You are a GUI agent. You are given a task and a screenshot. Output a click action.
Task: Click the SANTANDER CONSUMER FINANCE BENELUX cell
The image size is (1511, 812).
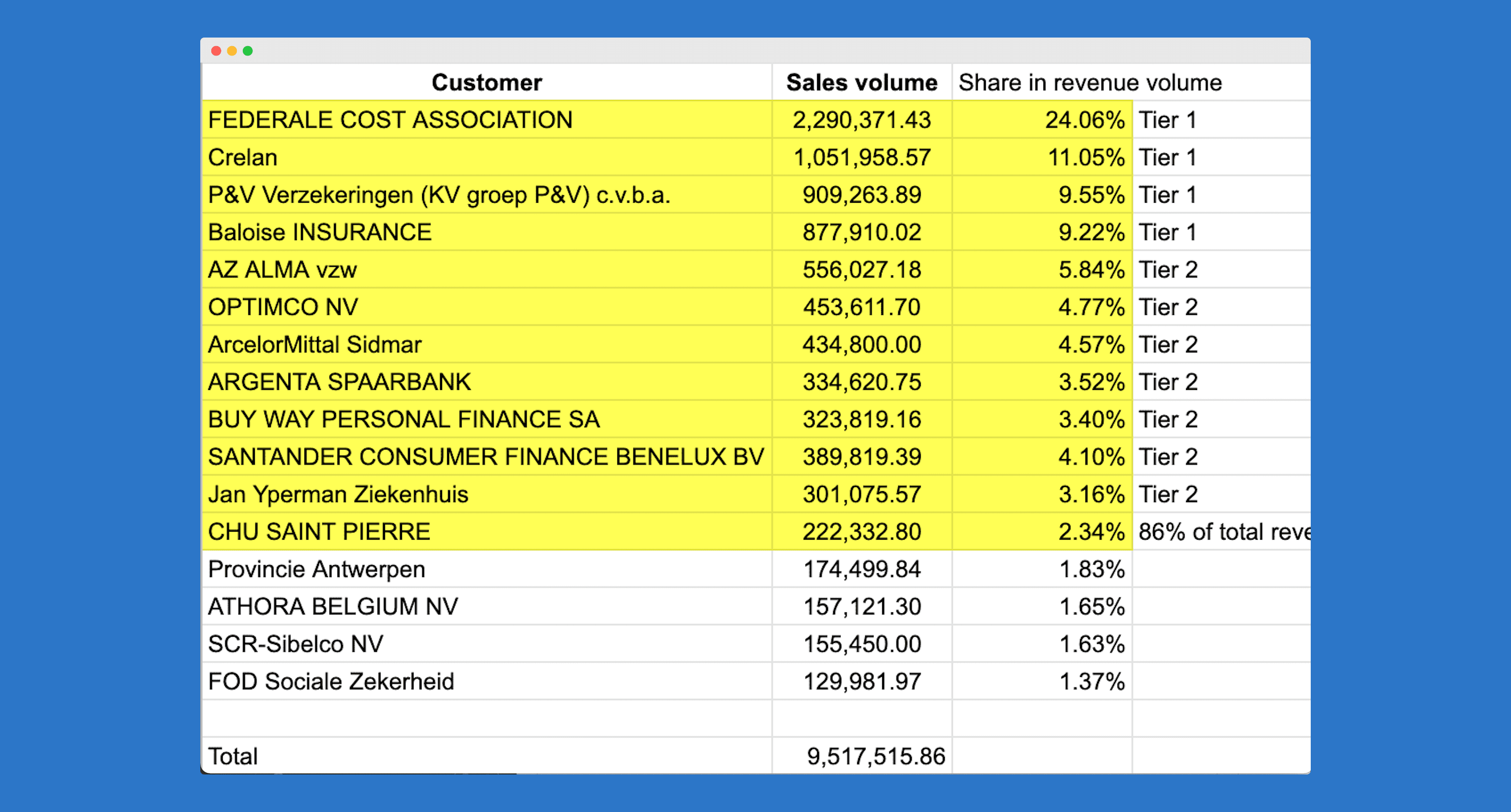[x=486, y=457]
